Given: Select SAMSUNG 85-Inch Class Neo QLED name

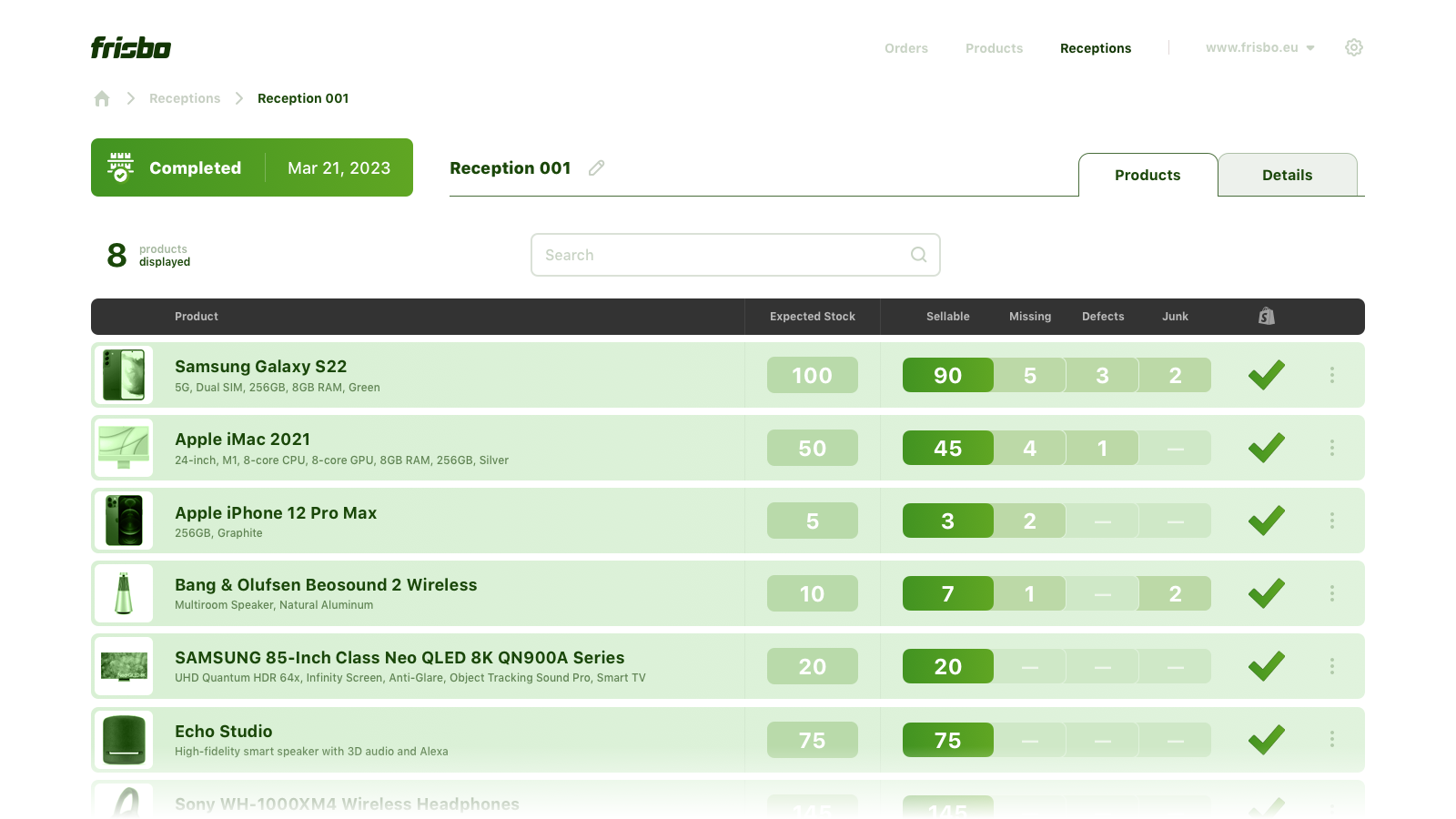Looking at the screenshot, I should click(x=399, y=658).
